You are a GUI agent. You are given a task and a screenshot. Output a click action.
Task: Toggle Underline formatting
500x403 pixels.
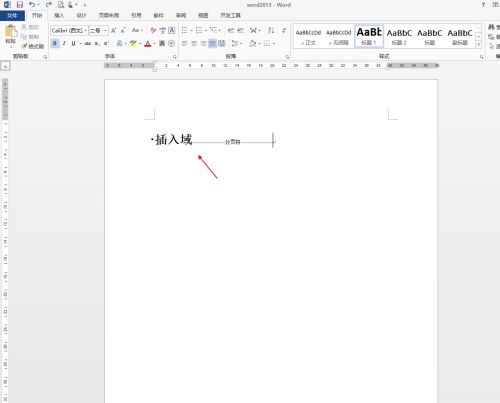coord(73,43)
